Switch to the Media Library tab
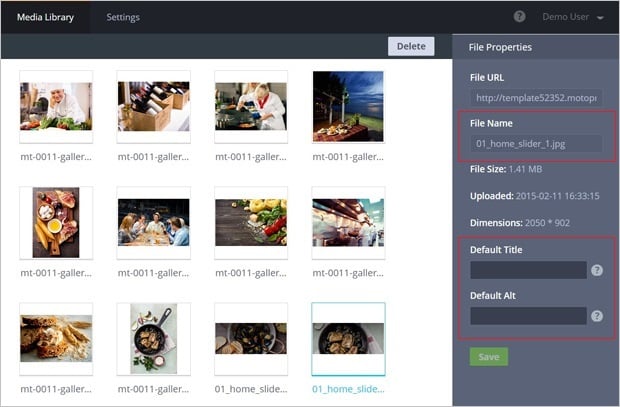The width and height of the screenshot is (620, 407). tap(45, 17)
